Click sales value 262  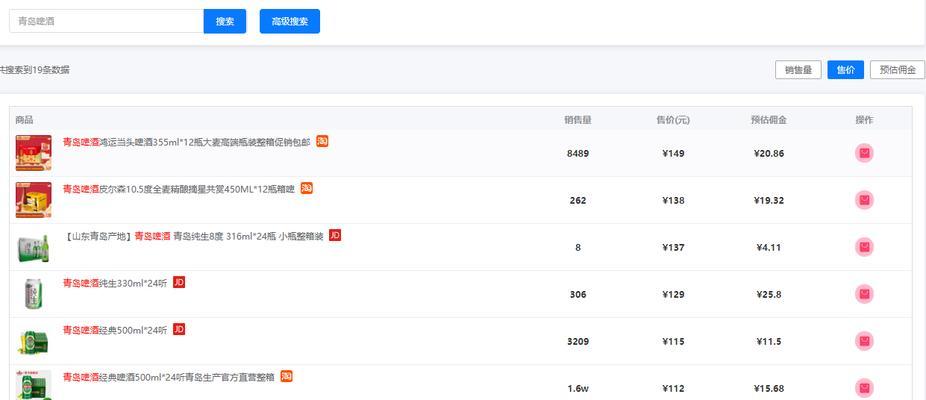[x=578, y=201]
